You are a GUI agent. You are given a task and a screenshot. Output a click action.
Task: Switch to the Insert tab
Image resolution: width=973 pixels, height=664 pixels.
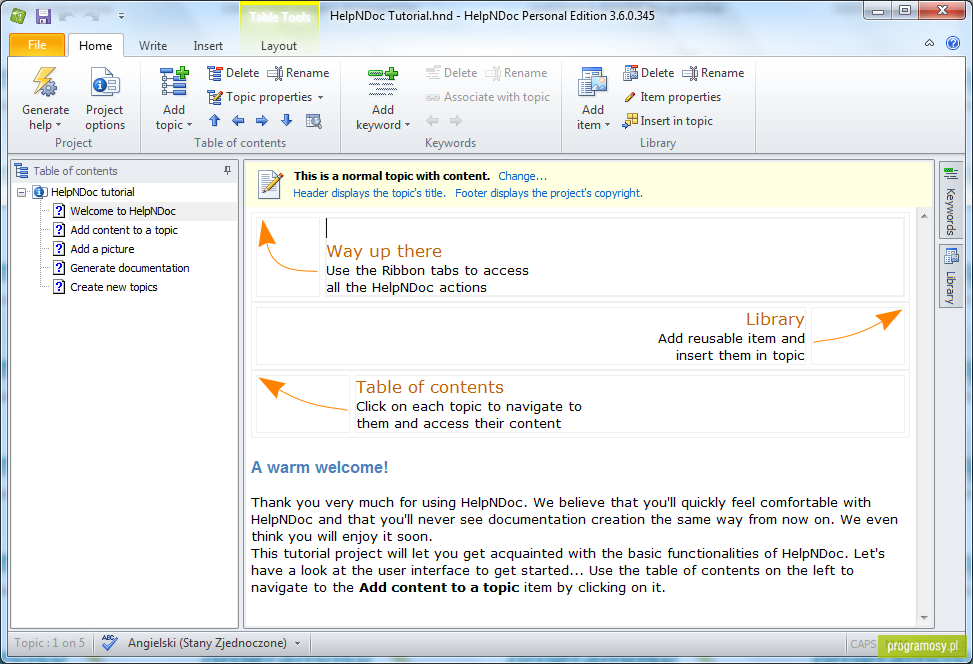208,45
